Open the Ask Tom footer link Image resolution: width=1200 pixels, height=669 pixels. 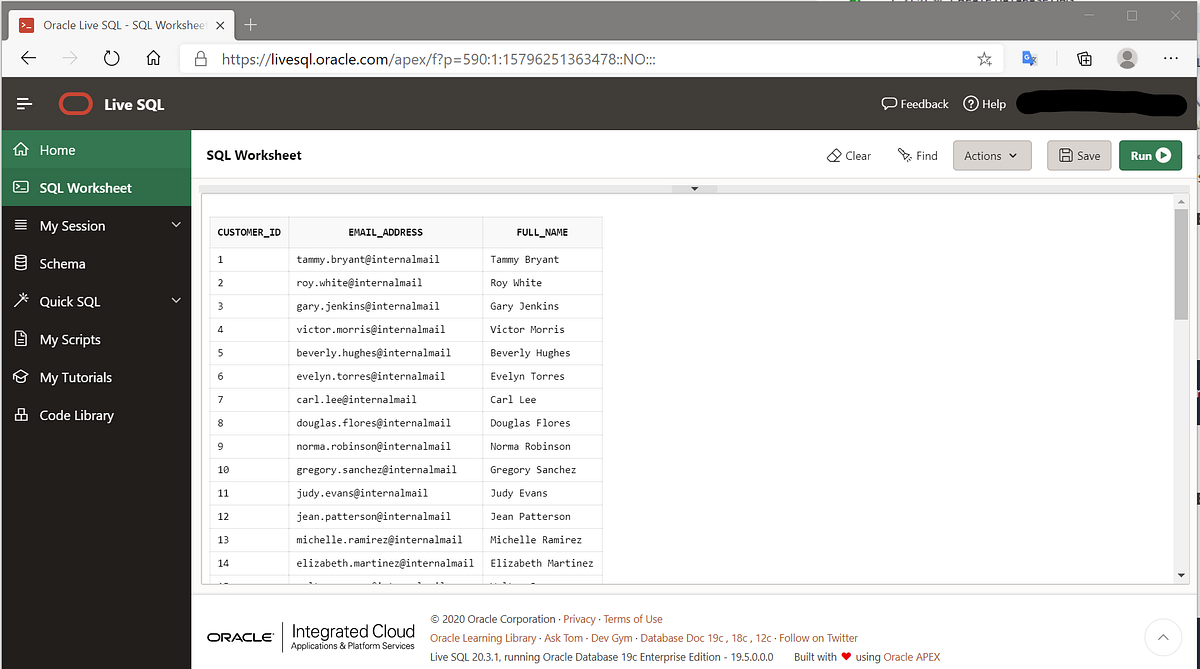coord(563,637)
